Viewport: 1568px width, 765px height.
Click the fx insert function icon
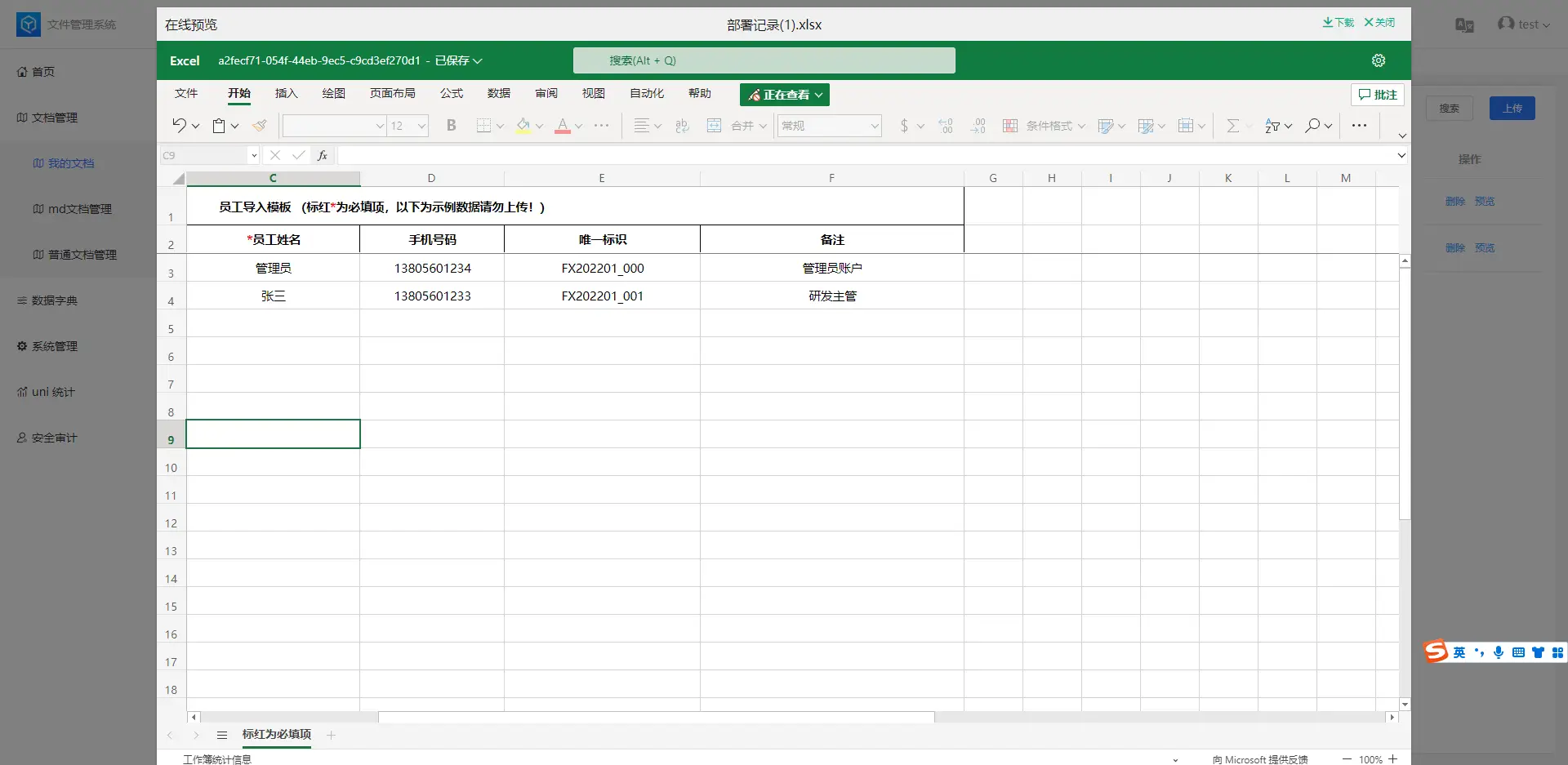click(323, 155)
